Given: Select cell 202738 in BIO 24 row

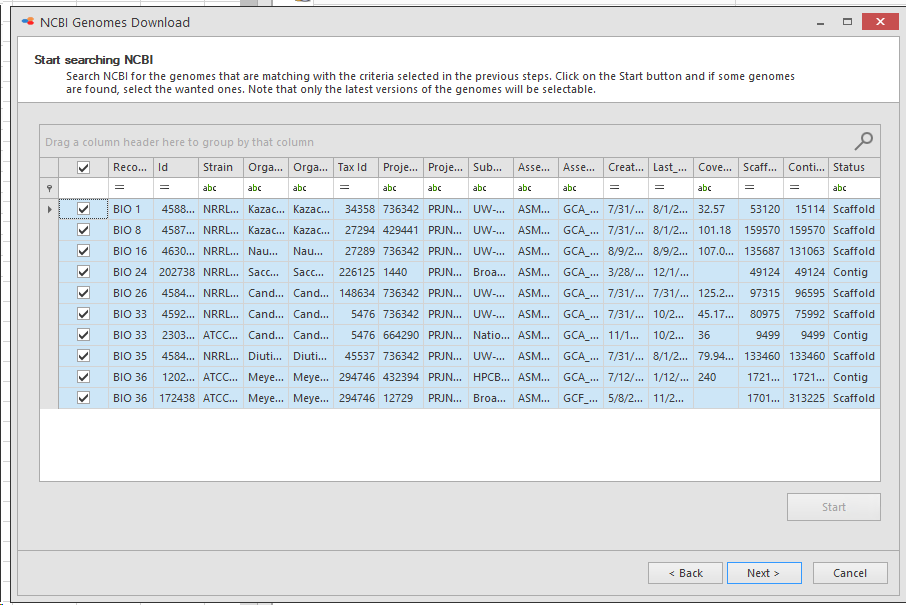Looking at the screenshot, I should pyautogui.click(x=176, y=272).
